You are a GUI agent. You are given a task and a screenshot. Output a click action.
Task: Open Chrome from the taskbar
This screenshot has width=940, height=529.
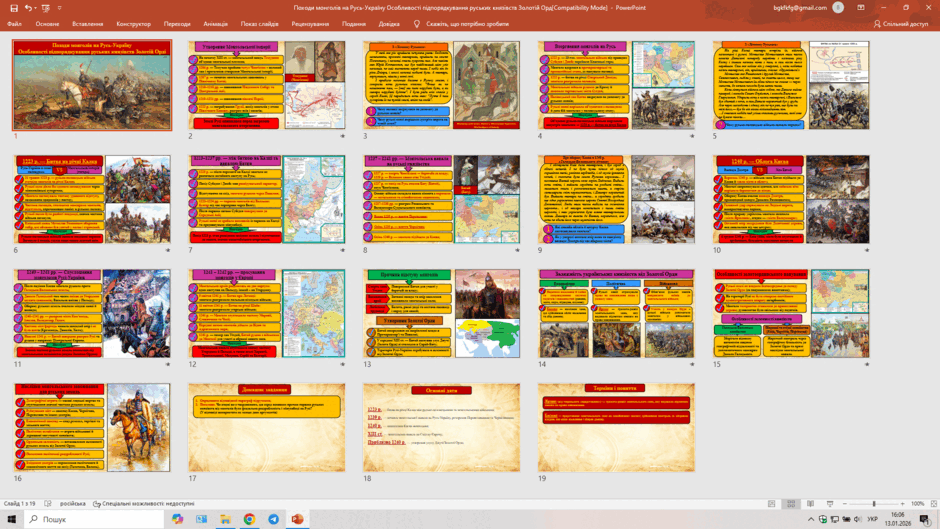point(249,519)
